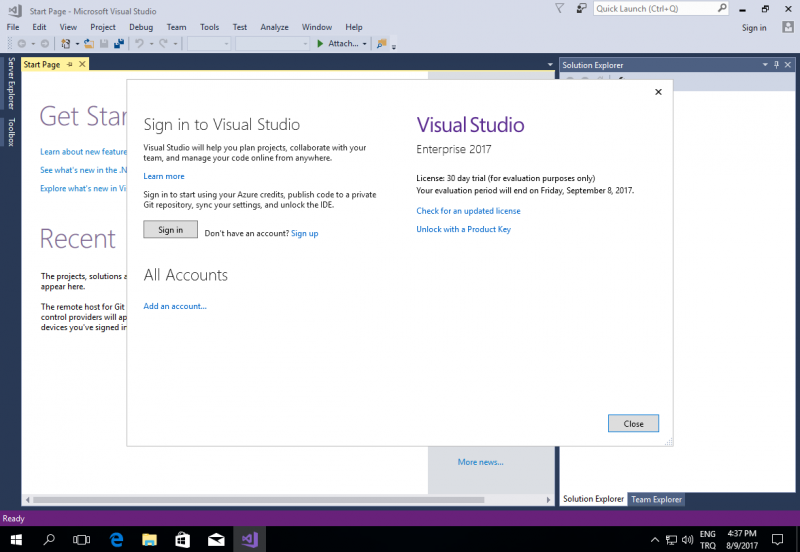Click the green Attach play icon

click(320, 44)
